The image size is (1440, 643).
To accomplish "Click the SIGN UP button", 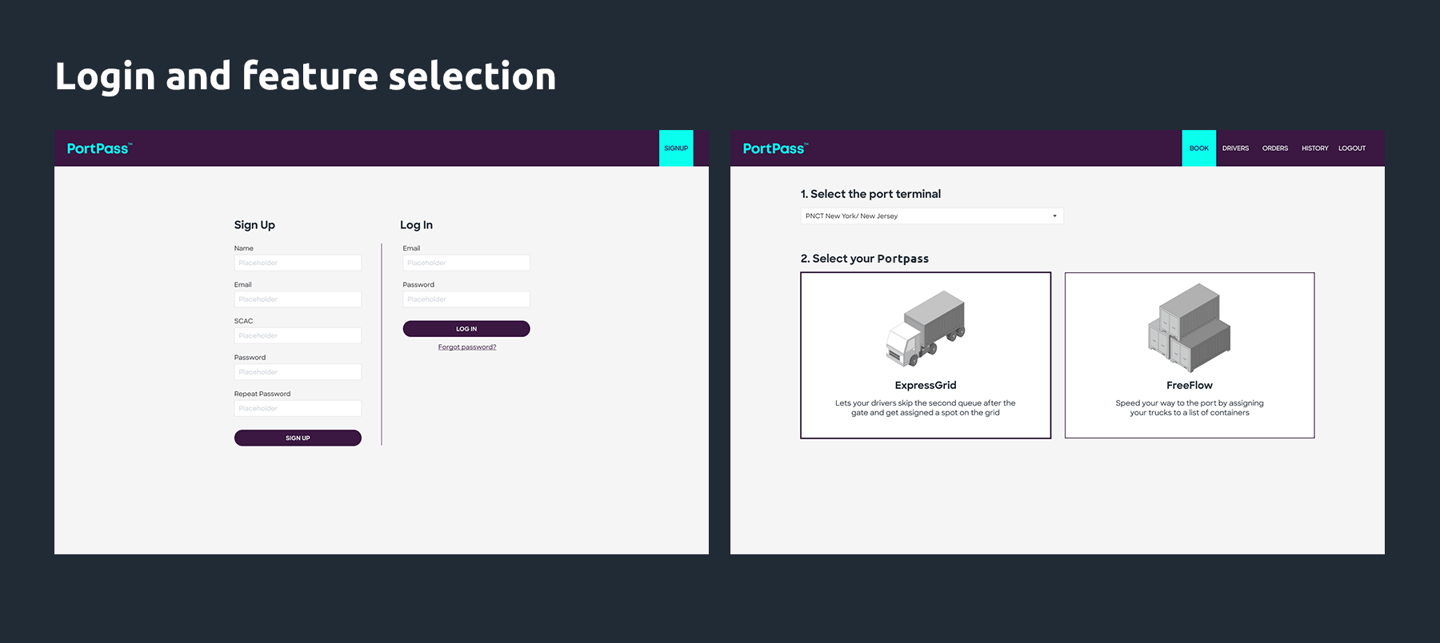I will [x=298, y=438].
